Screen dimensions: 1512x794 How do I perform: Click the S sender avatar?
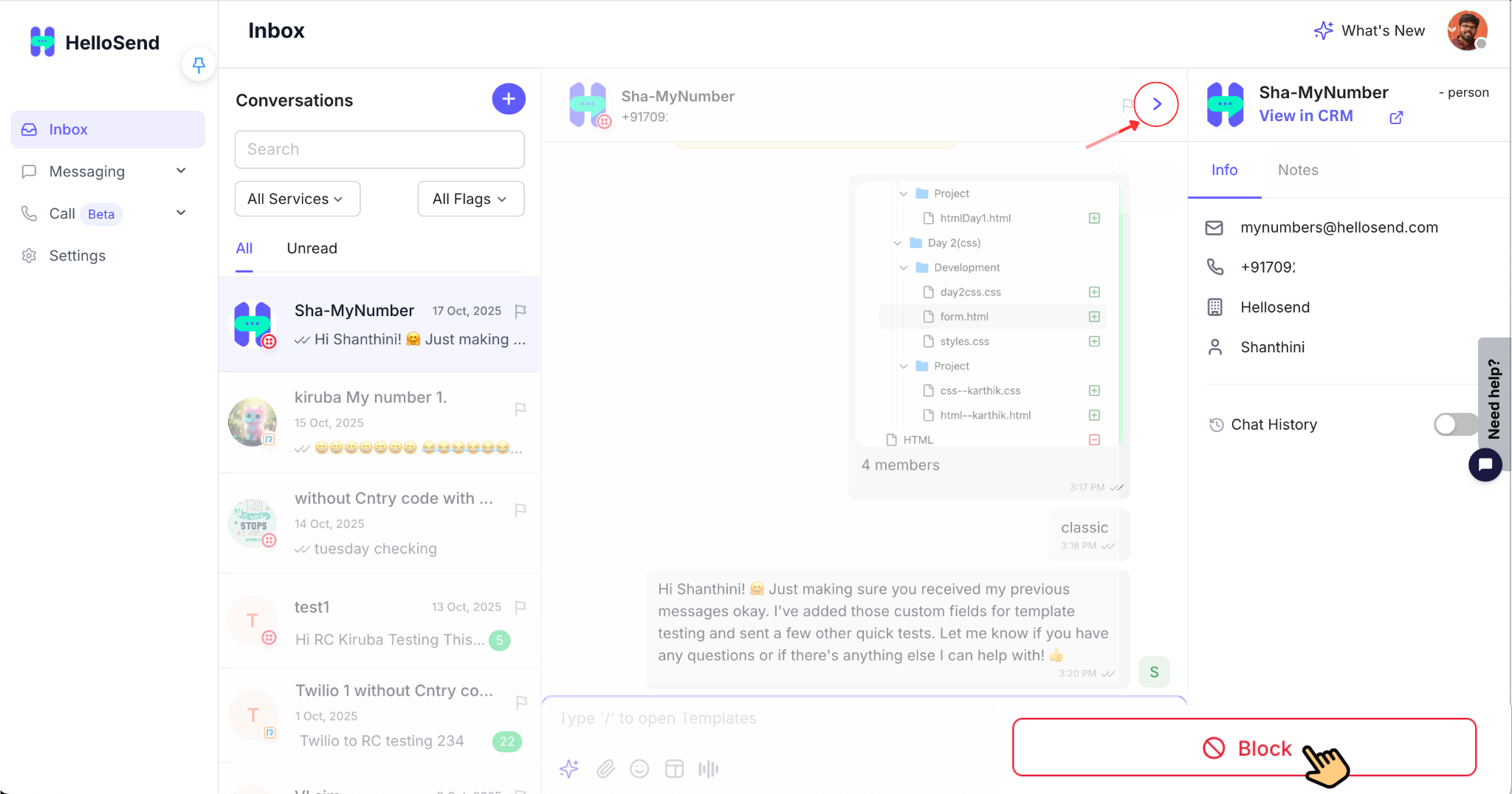[x=1154, y=672]
